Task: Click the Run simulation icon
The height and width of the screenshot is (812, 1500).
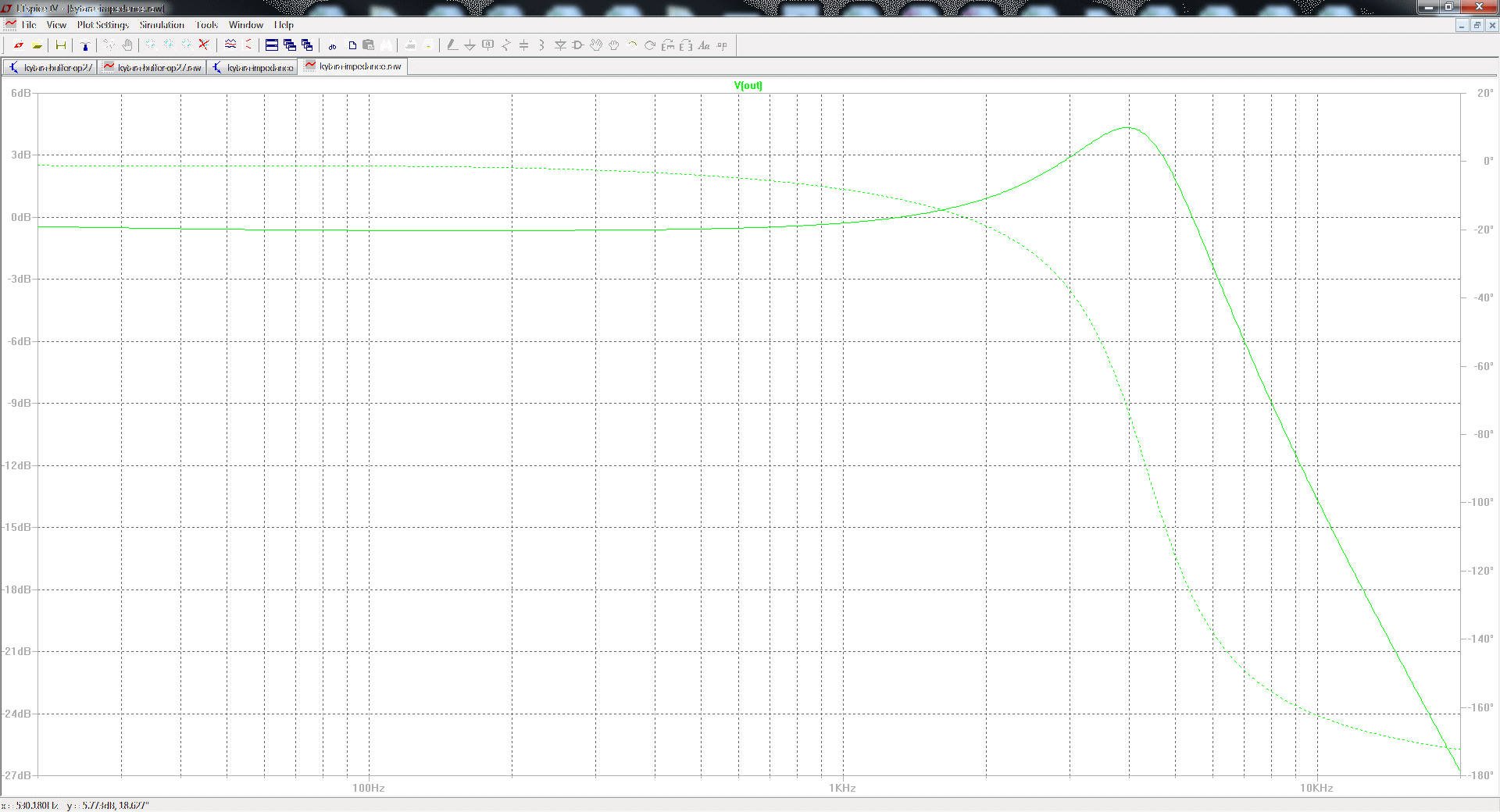Action: tap(109, 45)
